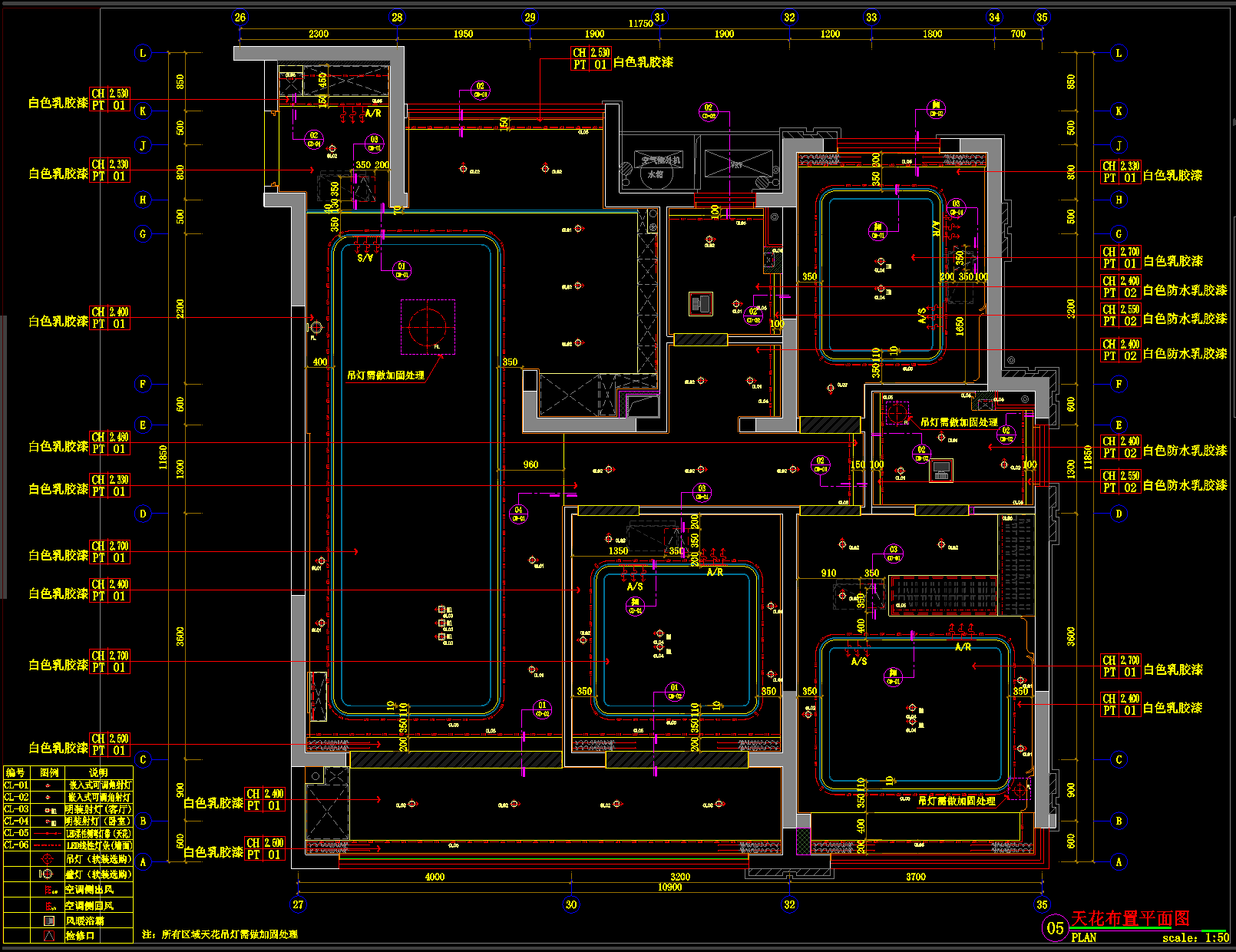Select the dimension 960 in corridor
The image size is (1236, 952).
pos(530,464)
